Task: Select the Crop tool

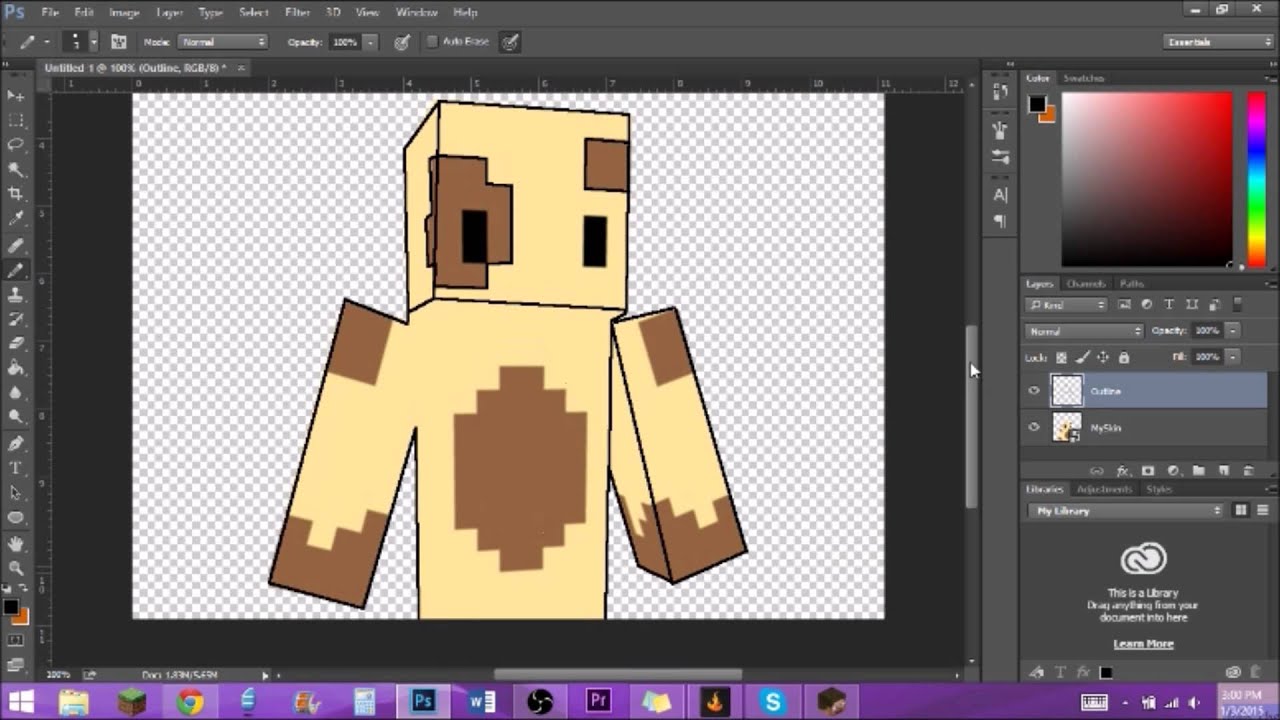Action: click(x=15, y=194)
